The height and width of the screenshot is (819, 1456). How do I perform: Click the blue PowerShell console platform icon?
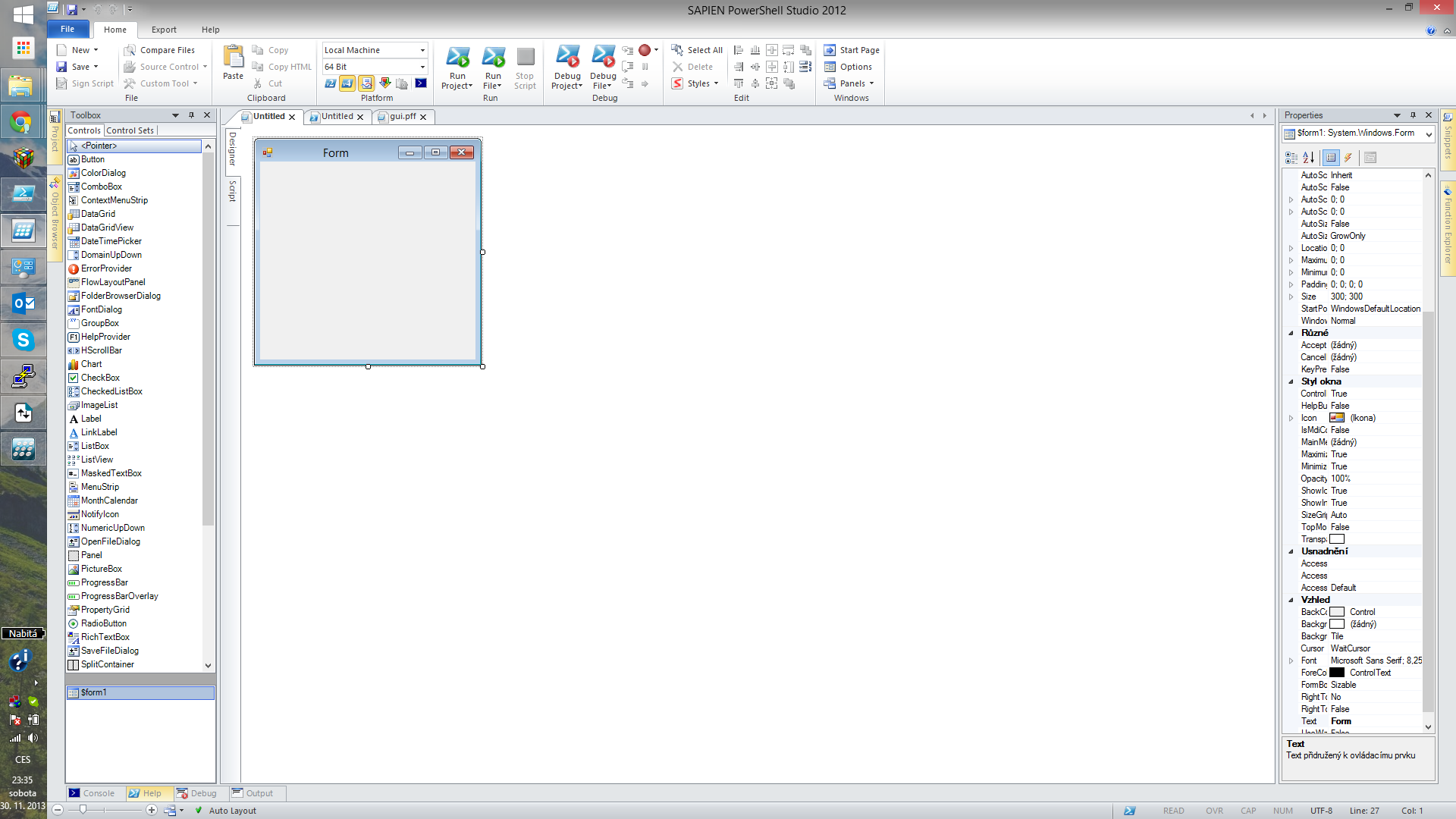(x=421, y=83)
